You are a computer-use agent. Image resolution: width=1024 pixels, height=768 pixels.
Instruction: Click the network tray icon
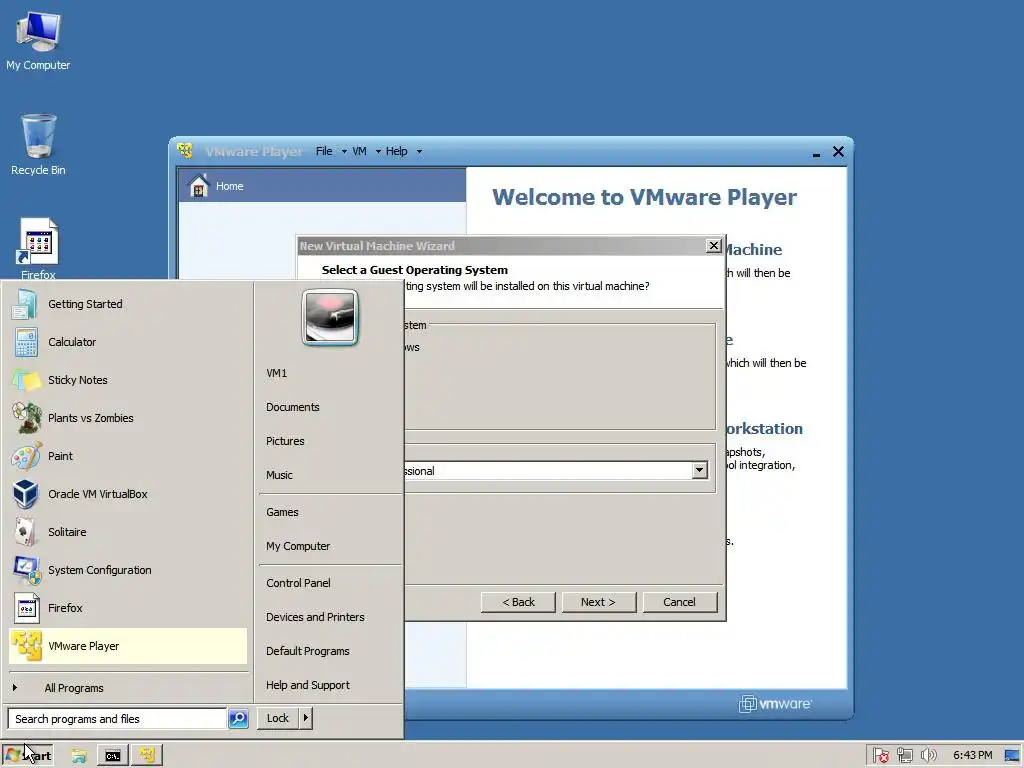904,756
